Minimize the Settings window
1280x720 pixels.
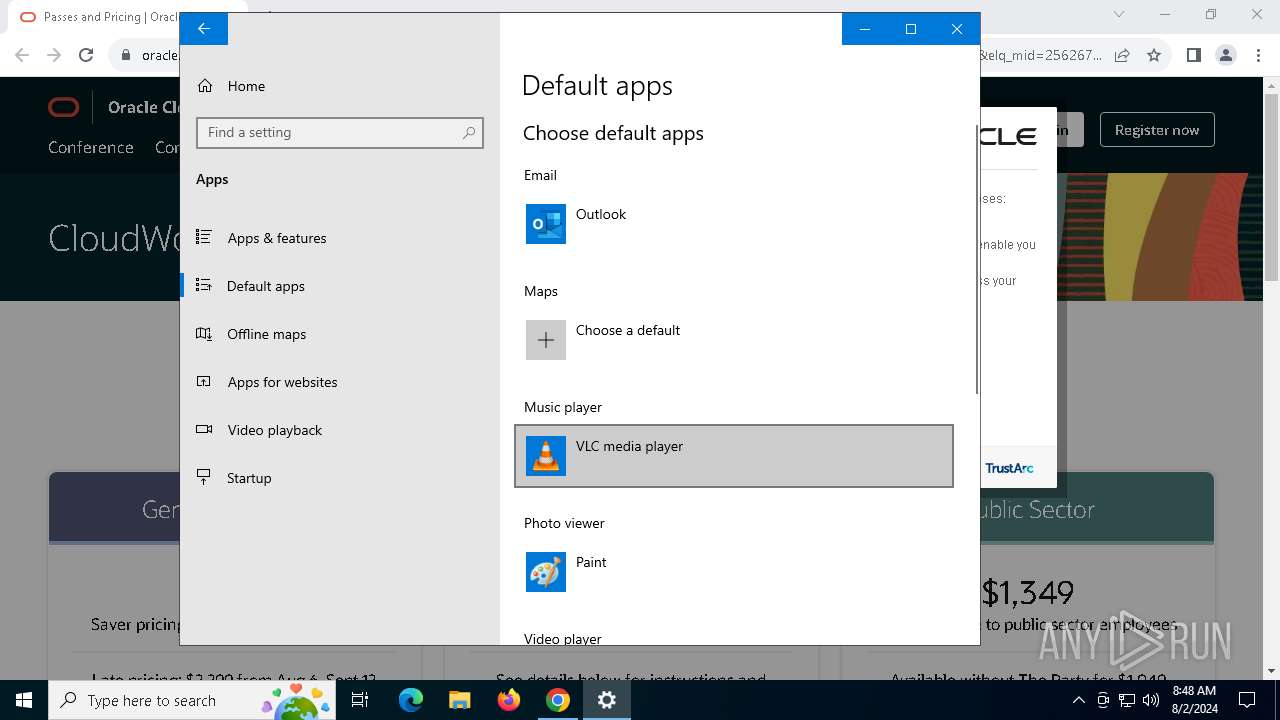click(865, 29)
